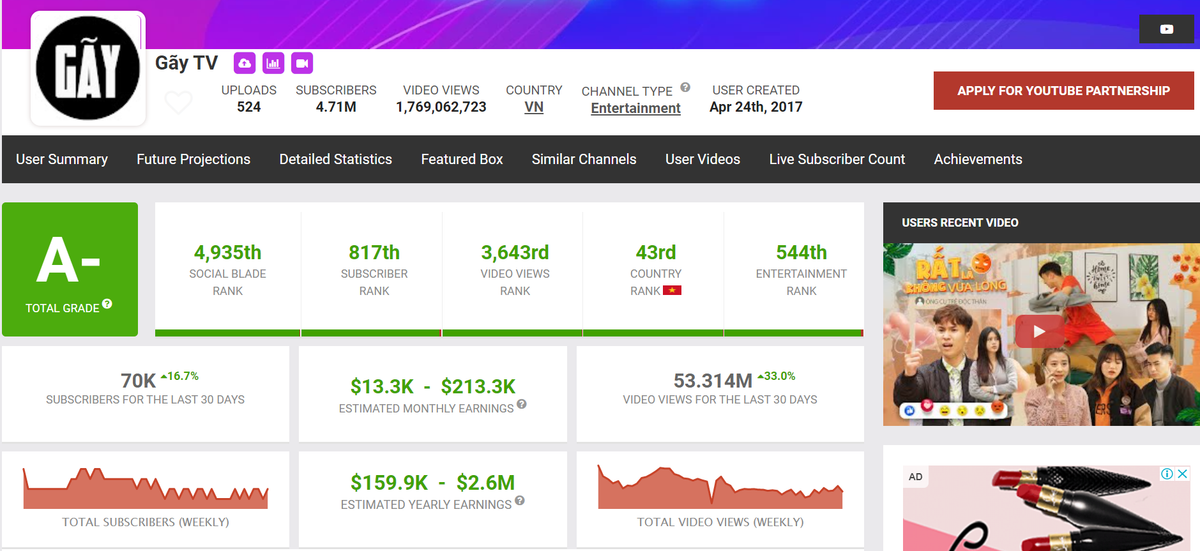Click the VN country link
The width and height of the screenshot is (1200, 551).
coord(534,107)
